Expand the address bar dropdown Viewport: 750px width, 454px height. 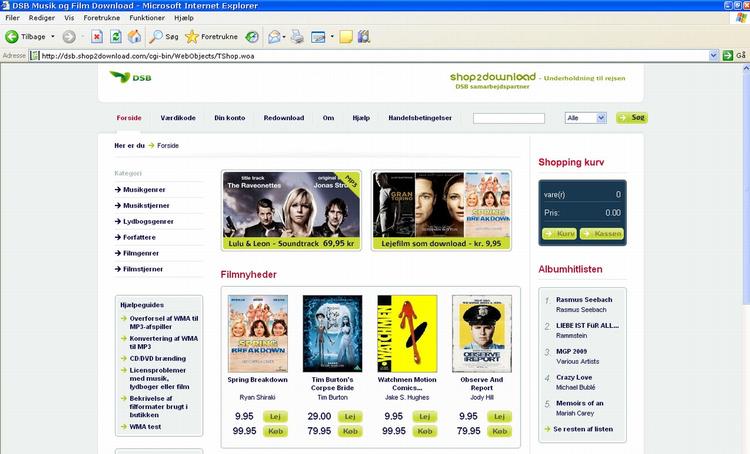[714, 55]
